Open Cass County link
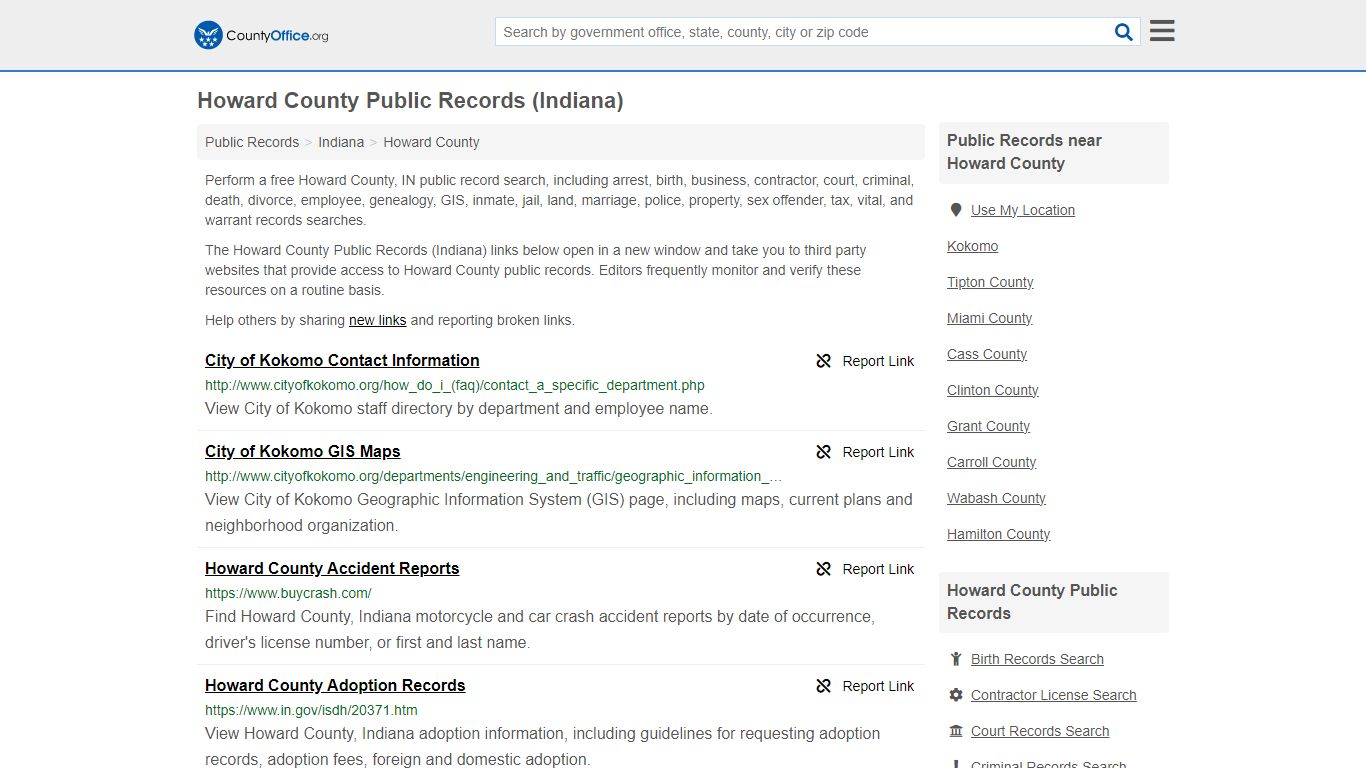The height and width of the screenshot is (768, 1366). click(987, 354)
